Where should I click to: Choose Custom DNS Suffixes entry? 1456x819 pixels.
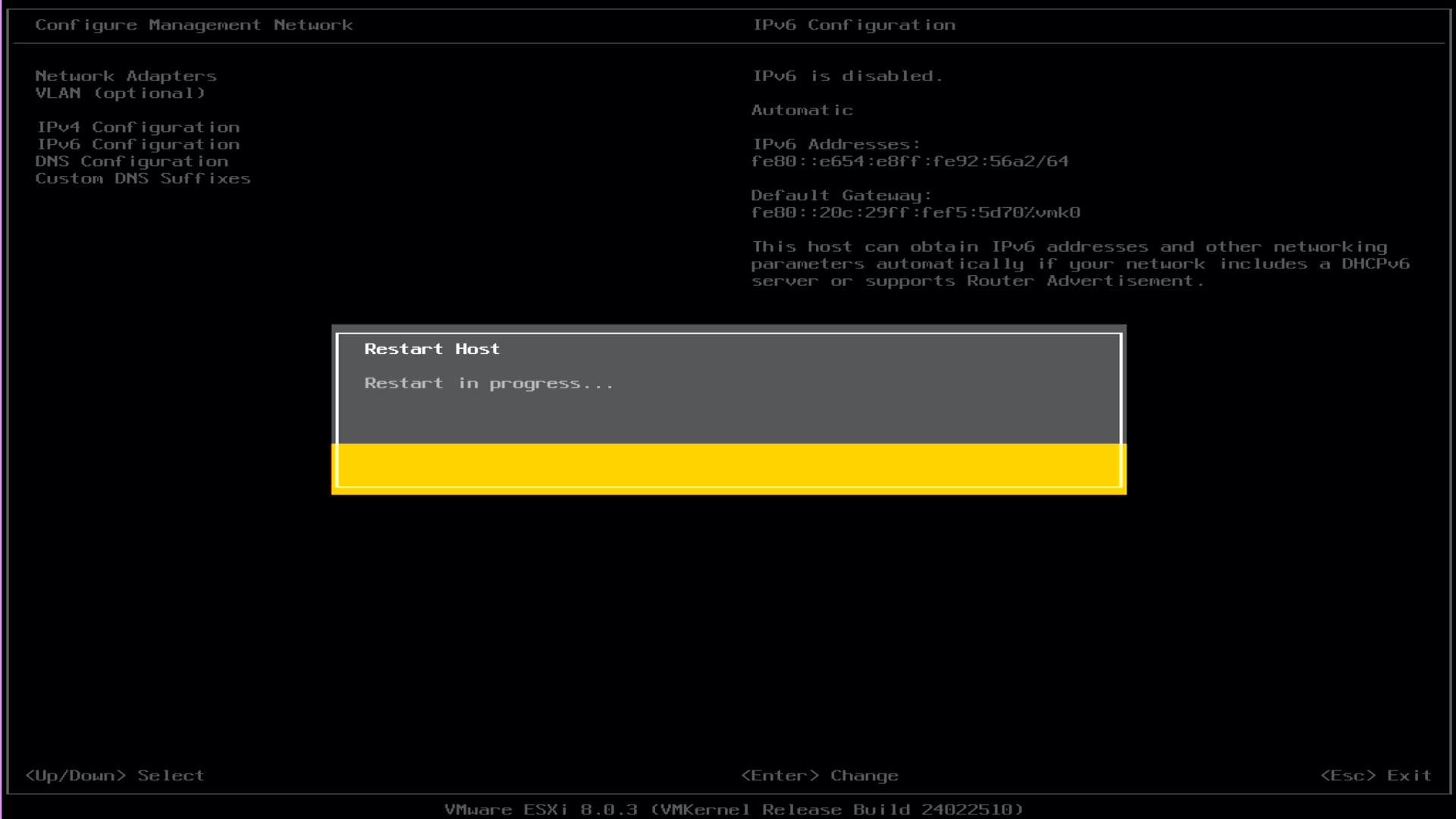[x=143, y=178]
